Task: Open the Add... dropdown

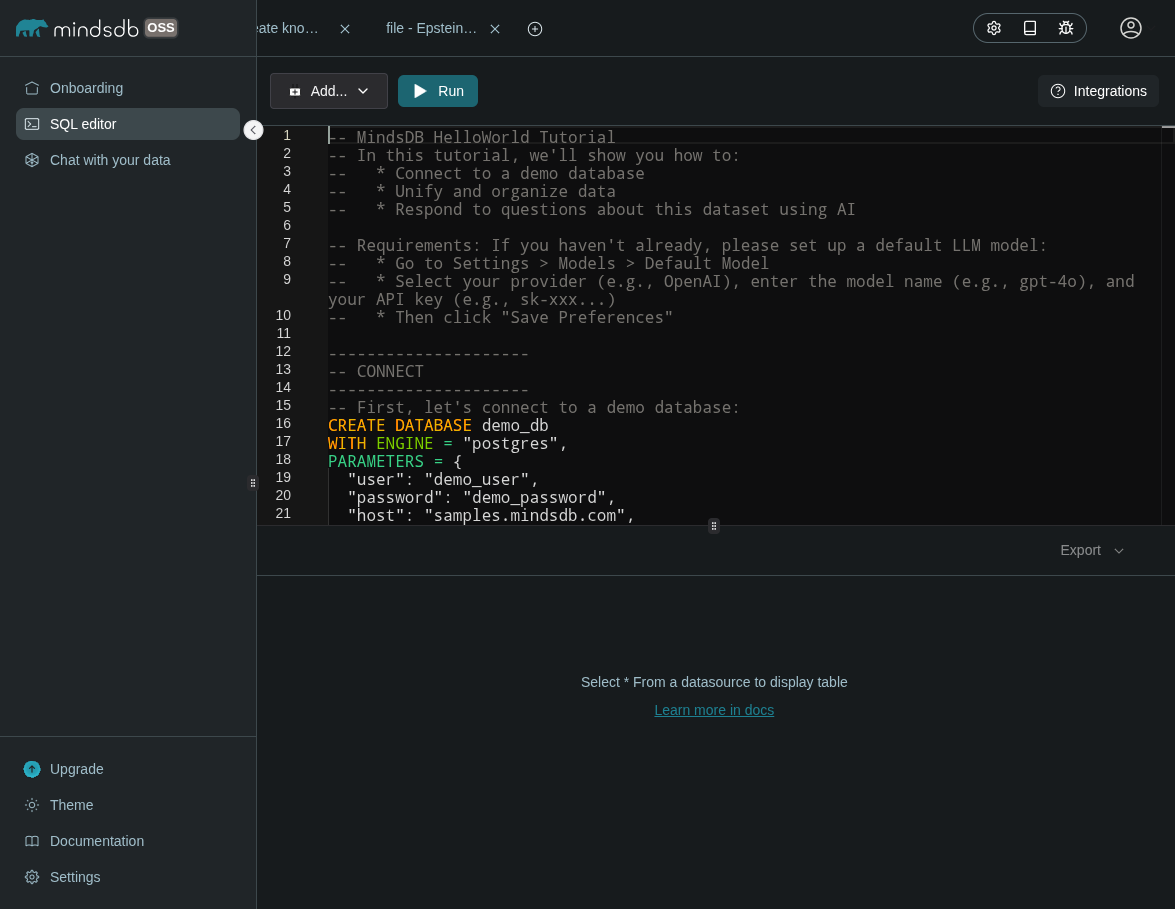Action: (x=329, y=91)
